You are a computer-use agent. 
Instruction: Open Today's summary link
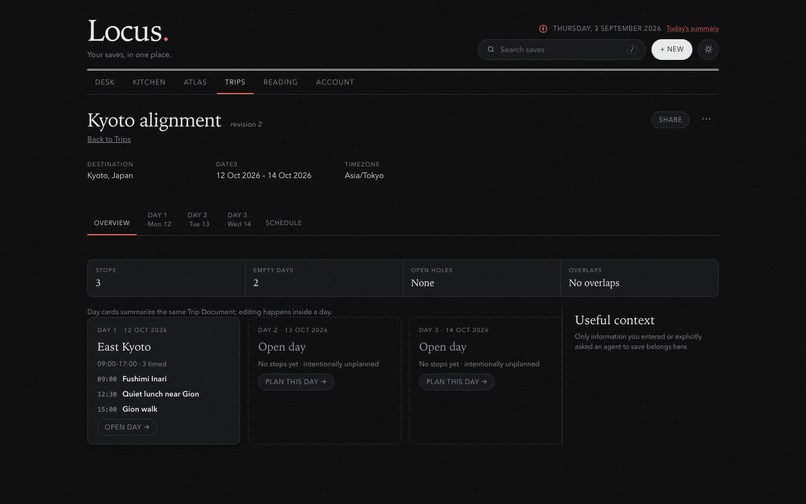click(x=692, y=29)
